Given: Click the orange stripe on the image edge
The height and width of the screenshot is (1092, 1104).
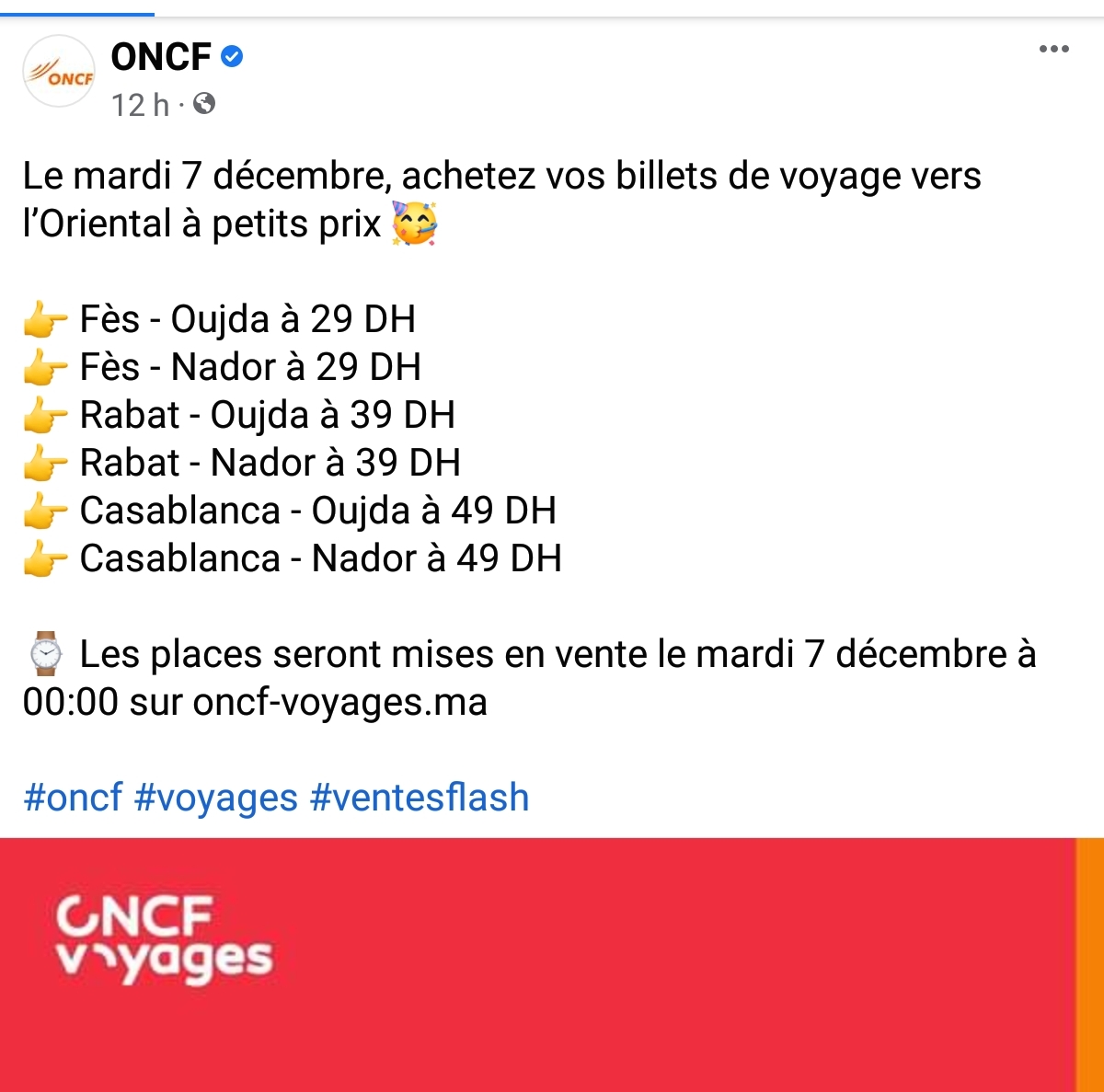Looking at the screenshot, I should tap(1090, 965).
